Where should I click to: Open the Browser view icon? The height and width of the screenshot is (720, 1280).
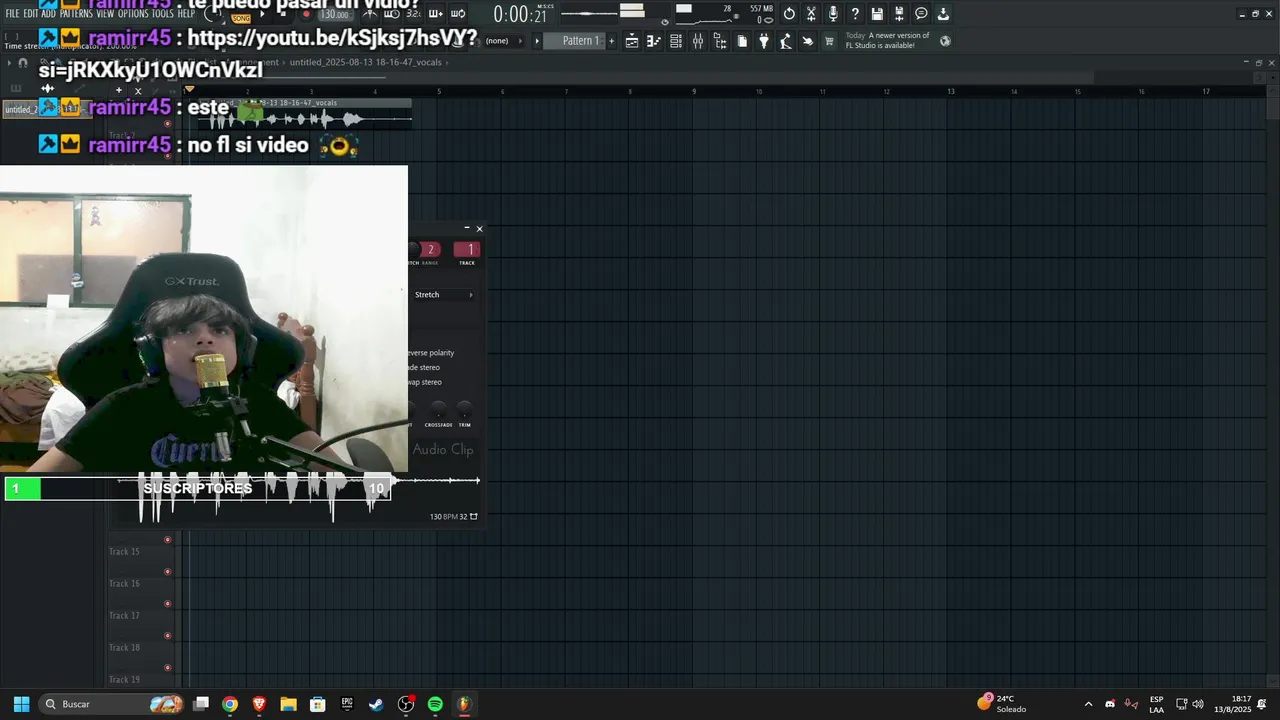click(720, 41)
